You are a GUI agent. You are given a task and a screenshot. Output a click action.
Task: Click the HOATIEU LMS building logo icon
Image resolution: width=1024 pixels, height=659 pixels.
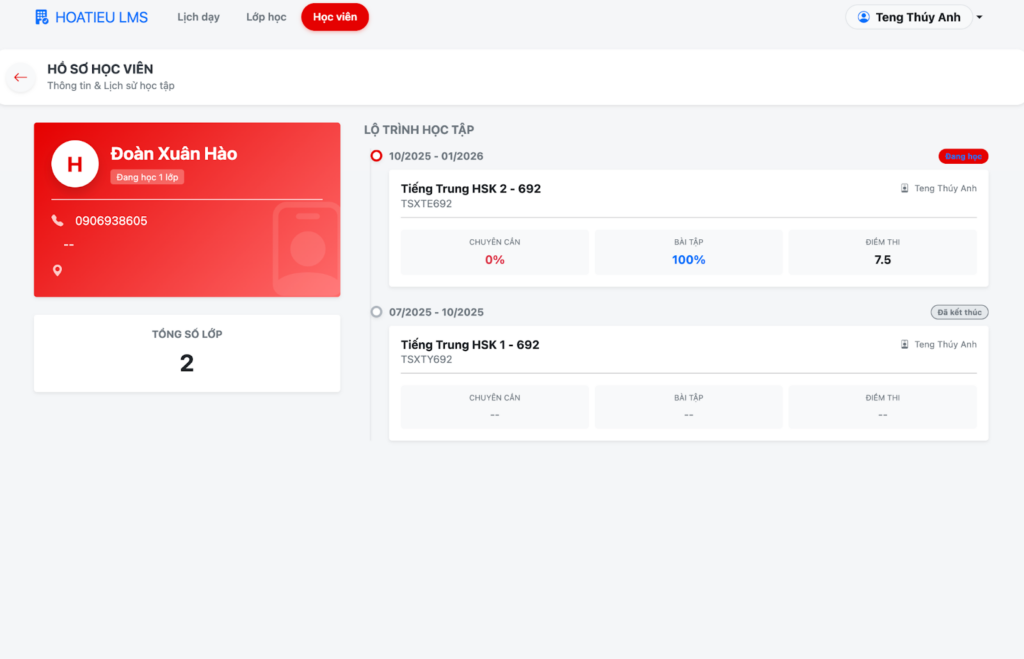coord(41,17)
